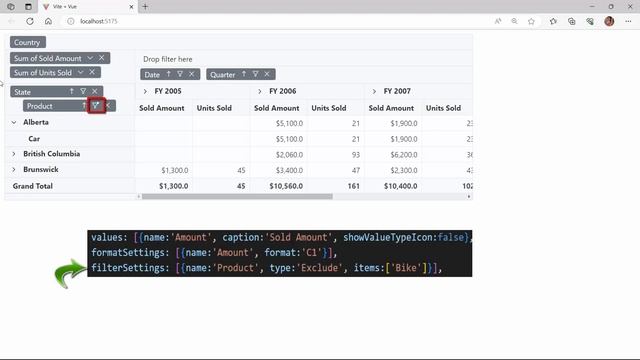Expand the FY 2007 column header

(x=374, y=91)
